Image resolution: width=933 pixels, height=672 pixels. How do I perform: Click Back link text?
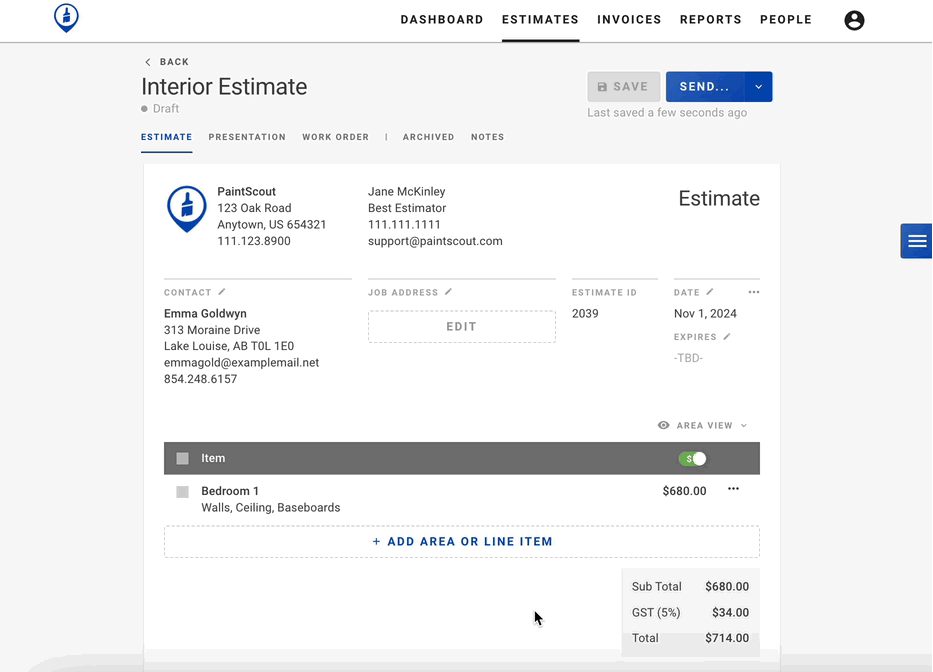click(x=174, y=62)
